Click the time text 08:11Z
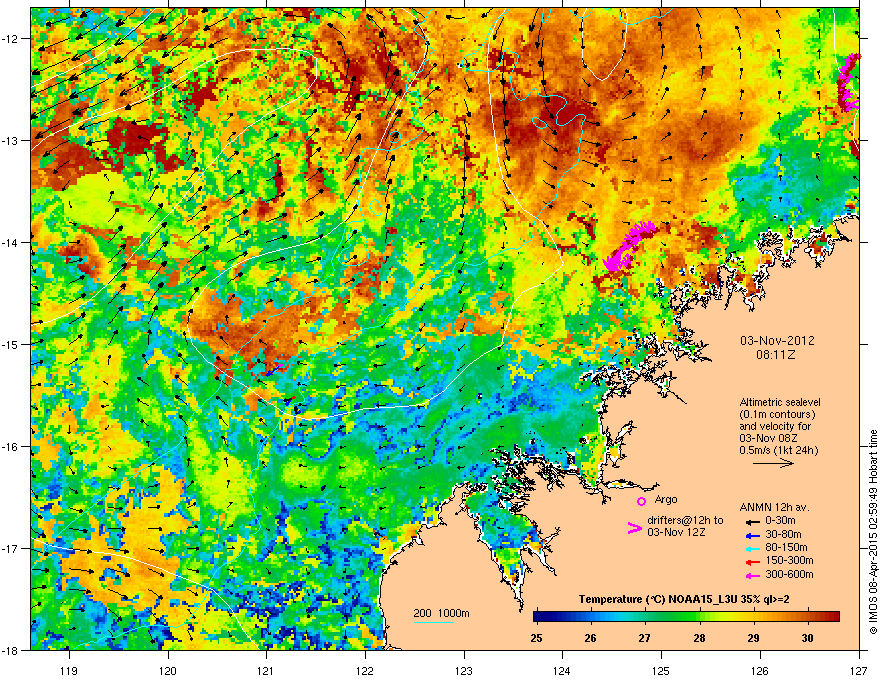 776,355
